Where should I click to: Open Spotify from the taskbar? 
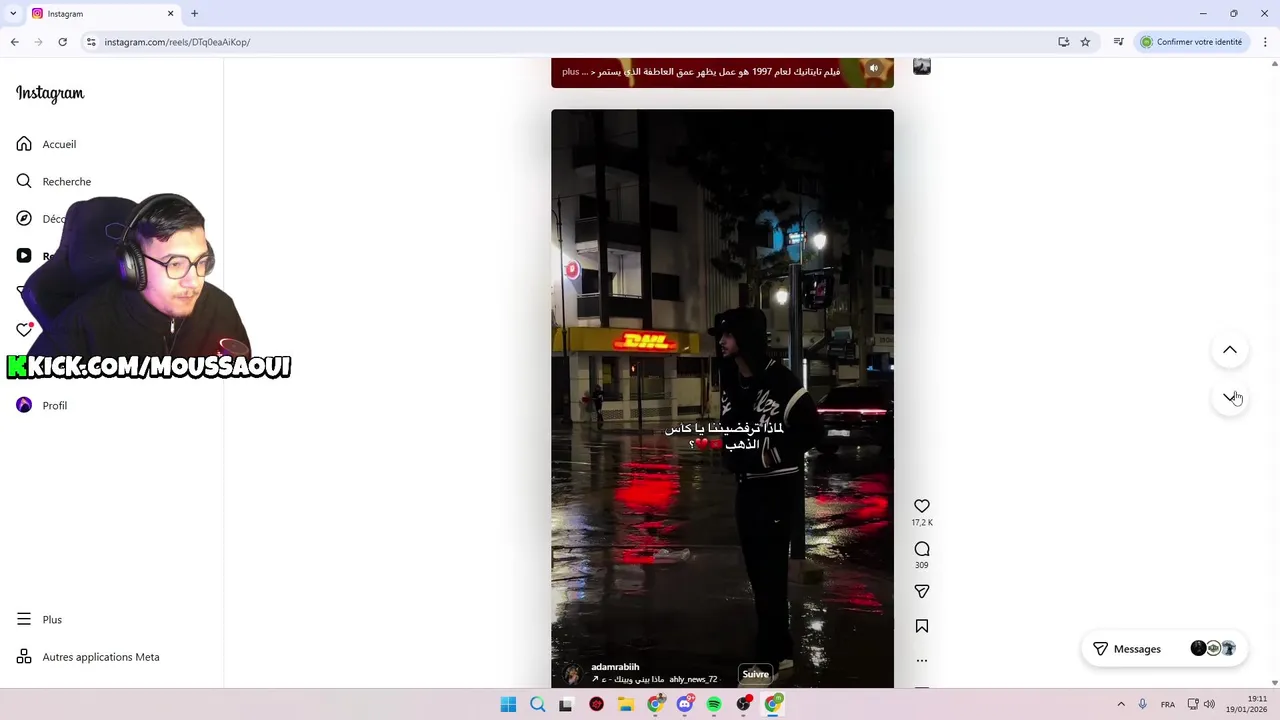(x=714, y=704)
